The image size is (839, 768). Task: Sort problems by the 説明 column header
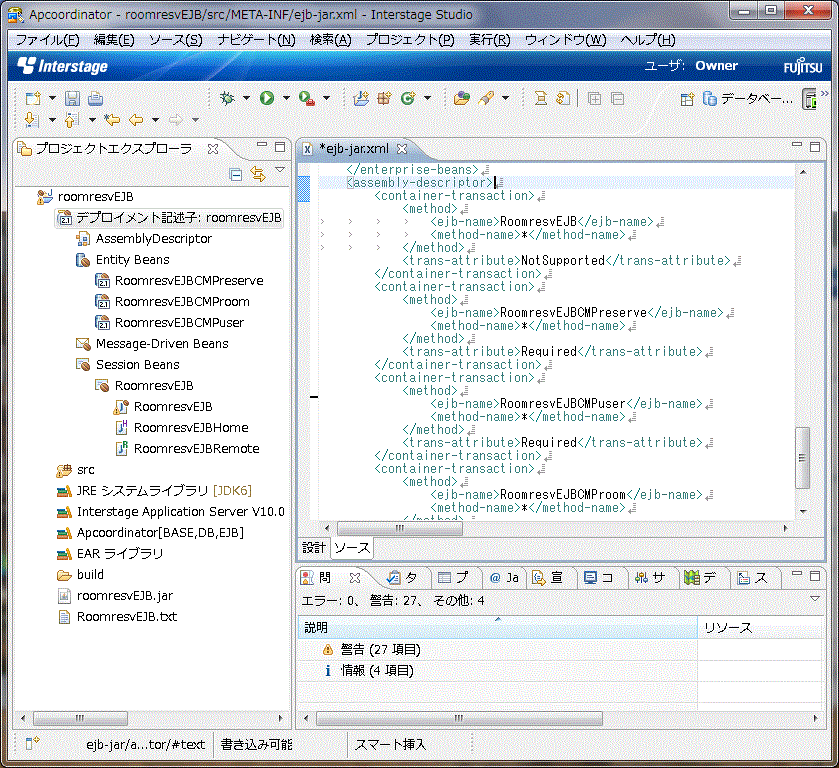pos(497,627)
